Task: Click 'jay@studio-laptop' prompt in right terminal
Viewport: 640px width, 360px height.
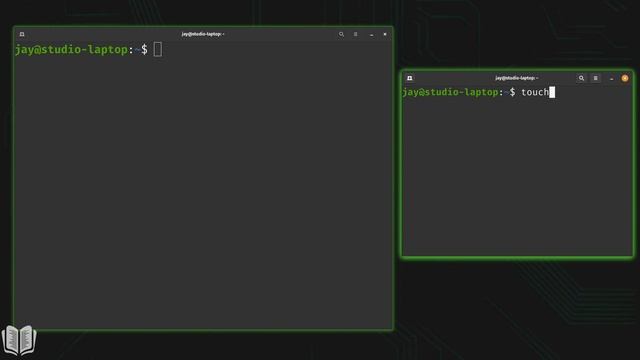Action: (450, 92)
